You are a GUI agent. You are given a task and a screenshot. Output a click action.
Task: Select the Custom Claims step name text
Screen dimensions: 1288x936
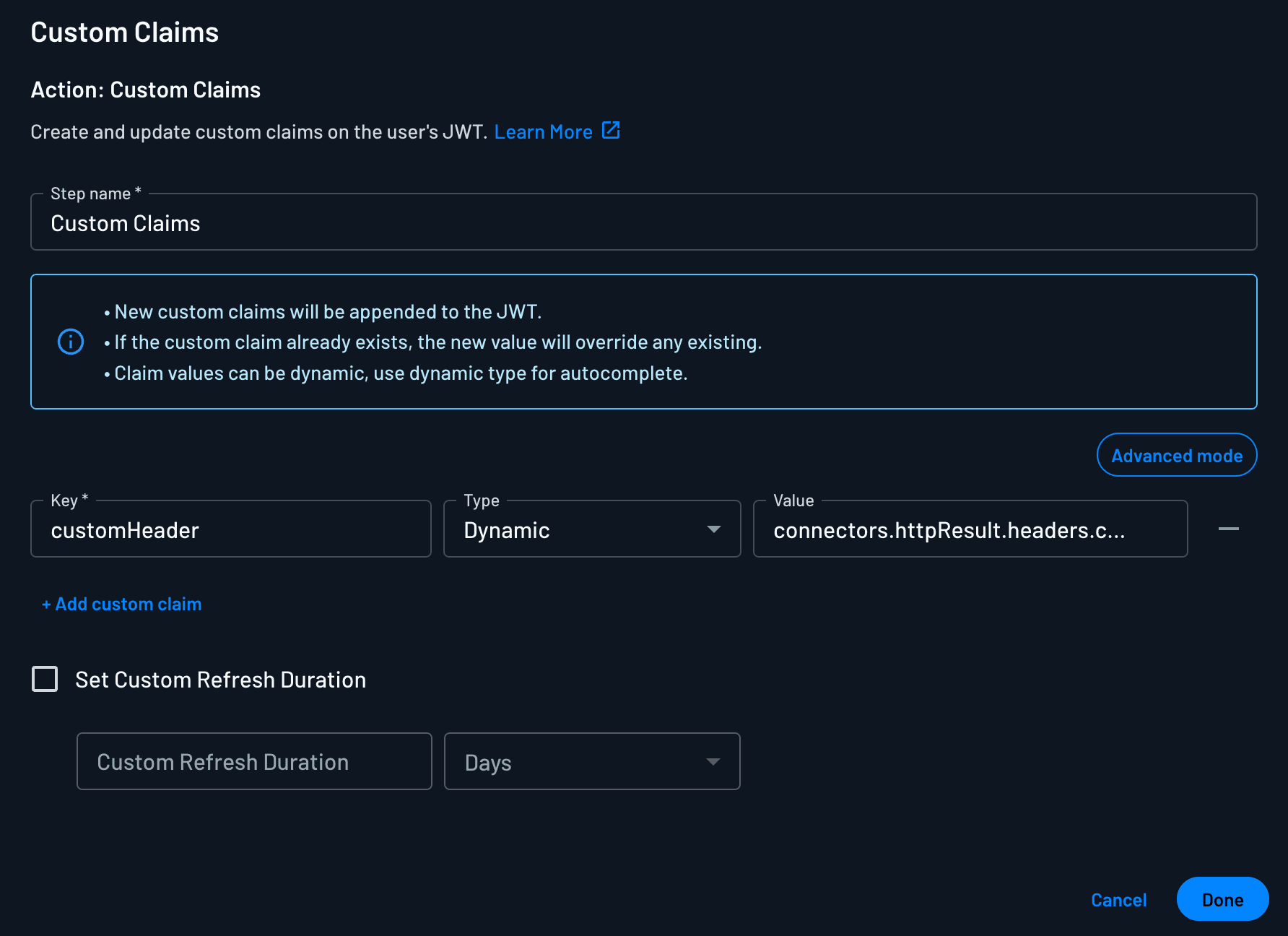(x=126, y=222)
